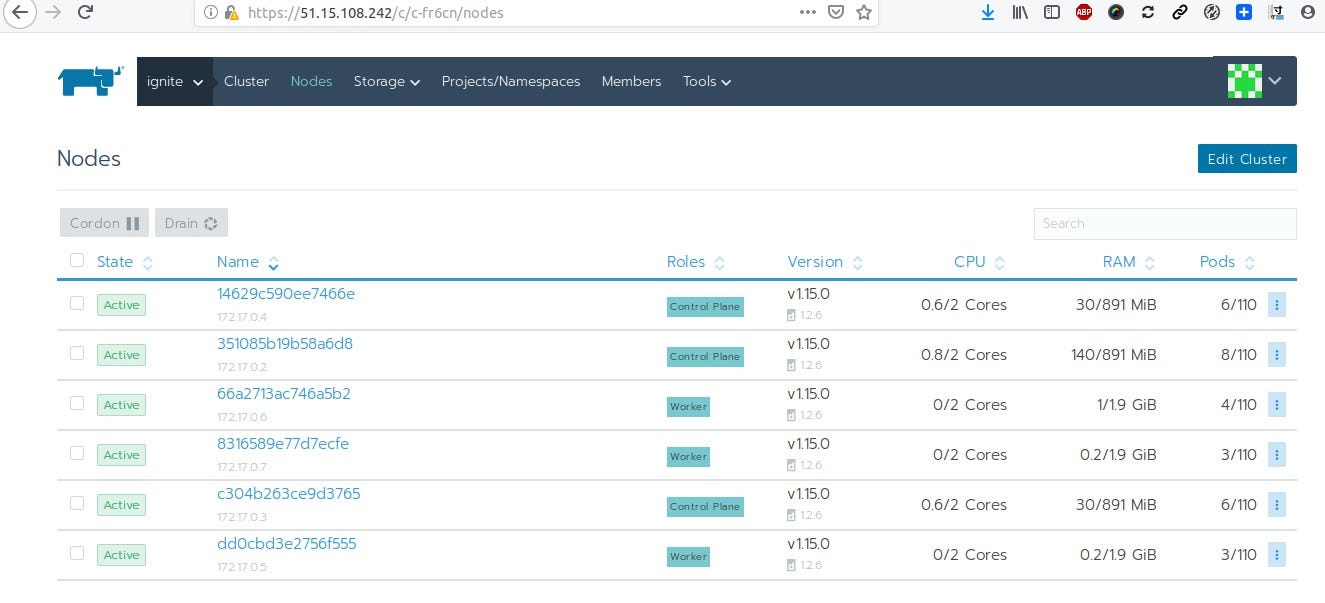1325x603 pixels.
Task: Click the Firefox account icon in toolbar
Action: coord(1308,13)
